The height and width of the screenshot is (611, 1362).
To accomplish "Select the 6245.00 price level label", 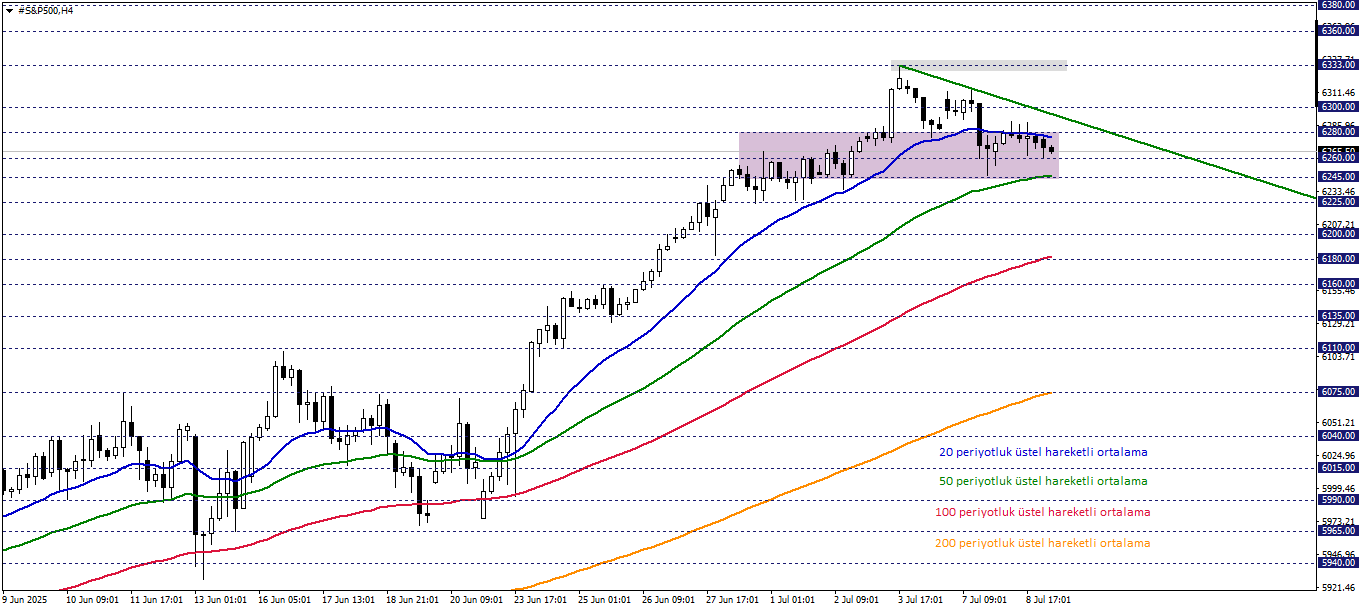I will [x=1338, y=176].
